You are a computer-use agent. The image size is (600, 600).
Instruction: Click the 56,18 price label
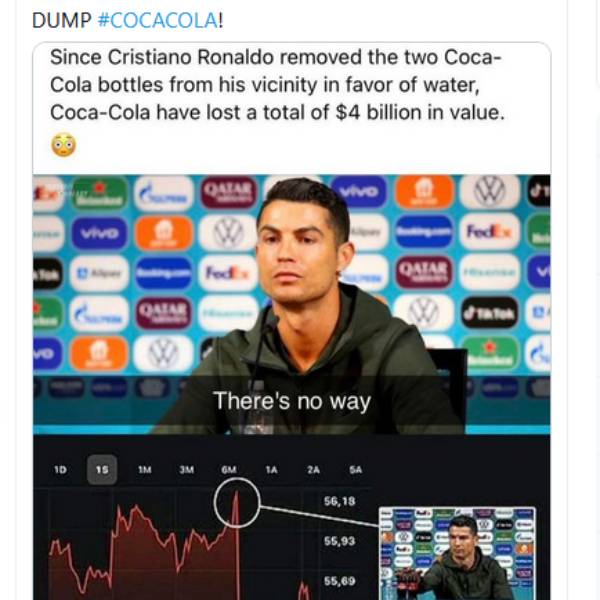tap(340, 500)
